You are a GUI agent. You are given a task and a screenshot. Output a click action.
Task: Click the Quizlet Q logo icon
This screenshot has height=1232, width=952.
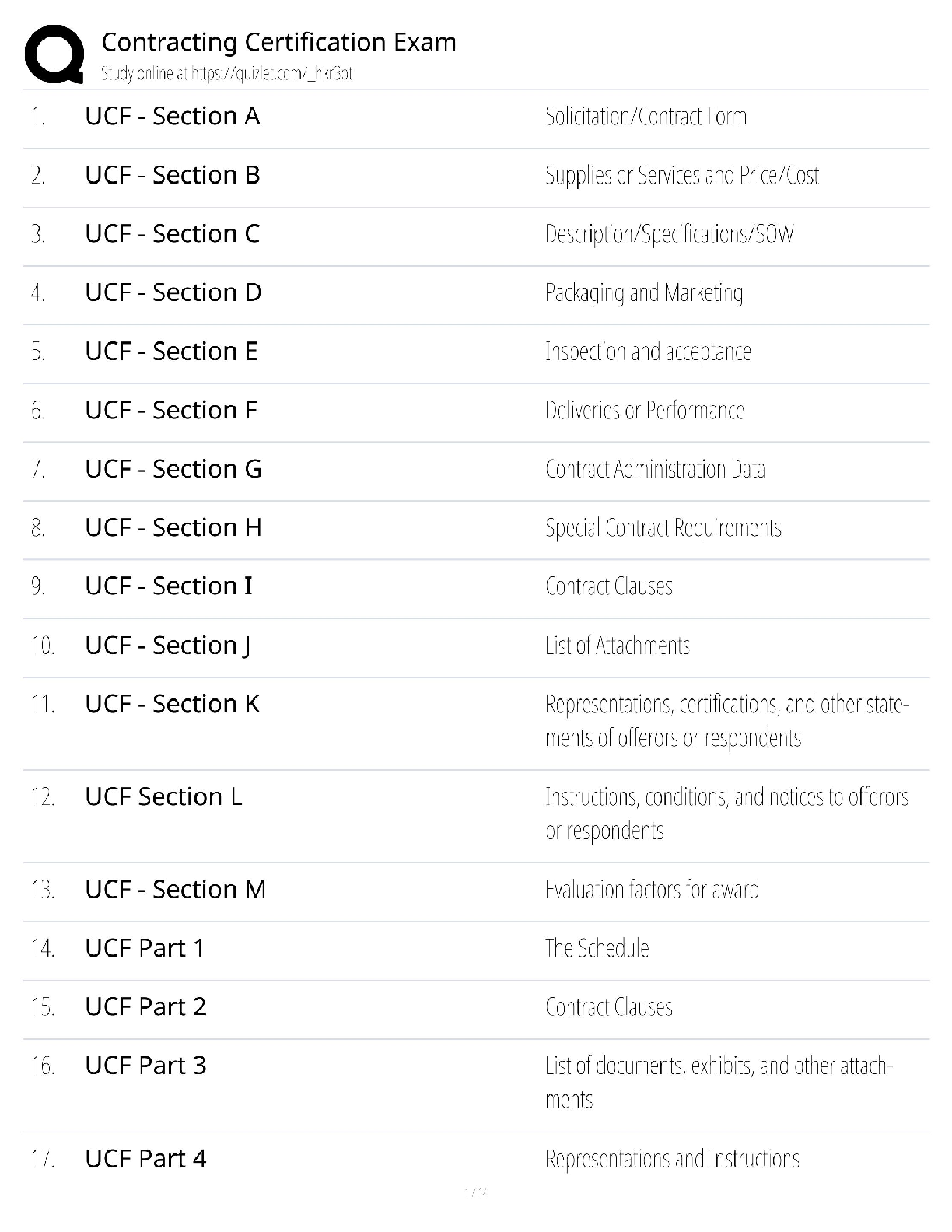click(x=54, y=54)
